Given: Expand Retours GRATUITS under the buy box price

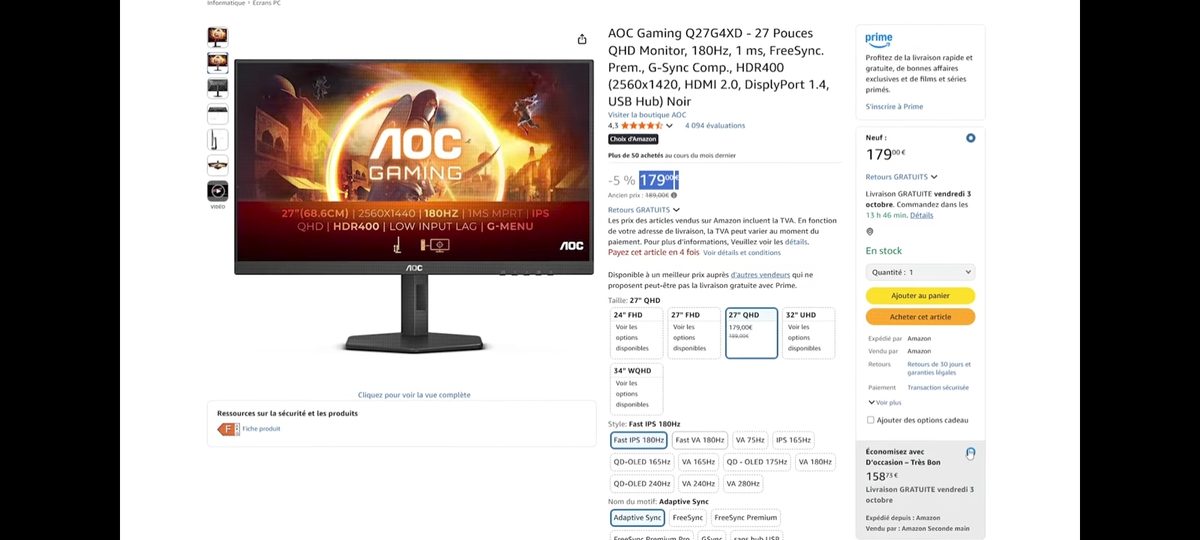Looking at the screenshot, I should point(902,177).
